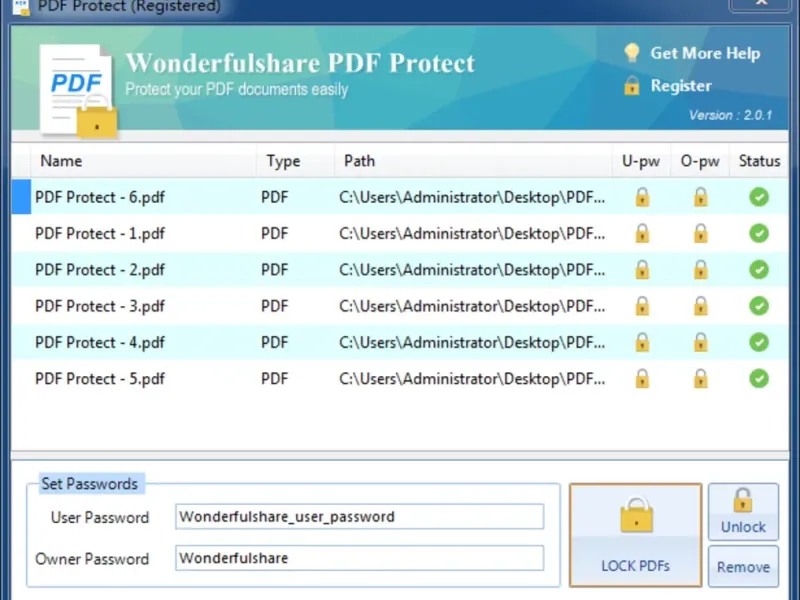Click the Set Passwords group label
800x600 pixels.
tap(90, 484)
